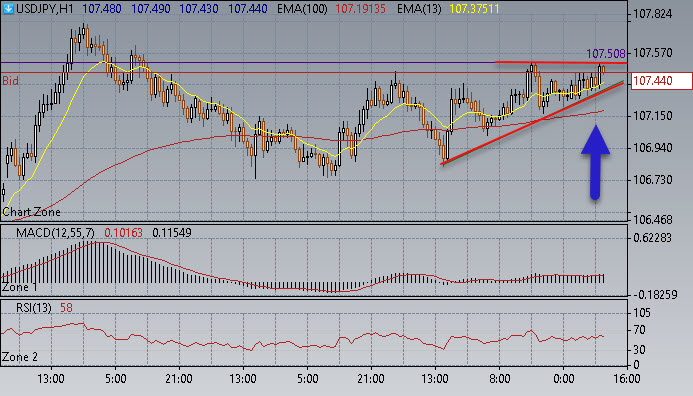Select the Chart Zone label
The width and height of the screenshot is (693, 396).
(31, 212)
